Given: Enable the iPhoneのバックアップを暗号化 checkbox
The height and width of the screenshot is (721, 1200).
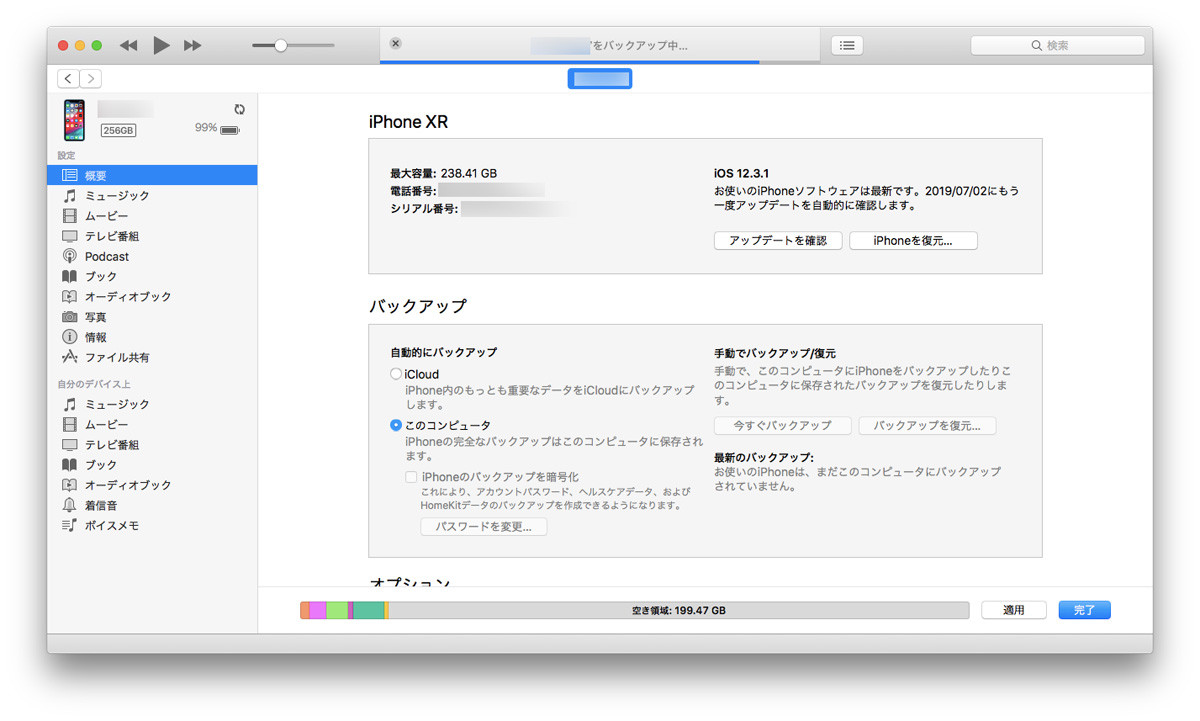Looking at the screenshot, I should [x=411, y=477].
